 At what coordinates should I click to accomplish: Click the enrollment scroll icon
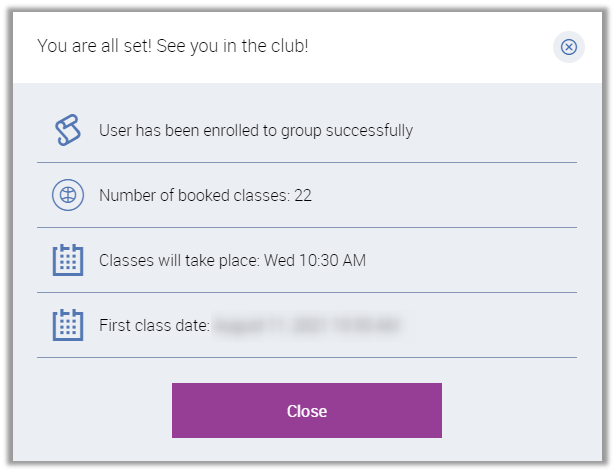click(67, 130)
